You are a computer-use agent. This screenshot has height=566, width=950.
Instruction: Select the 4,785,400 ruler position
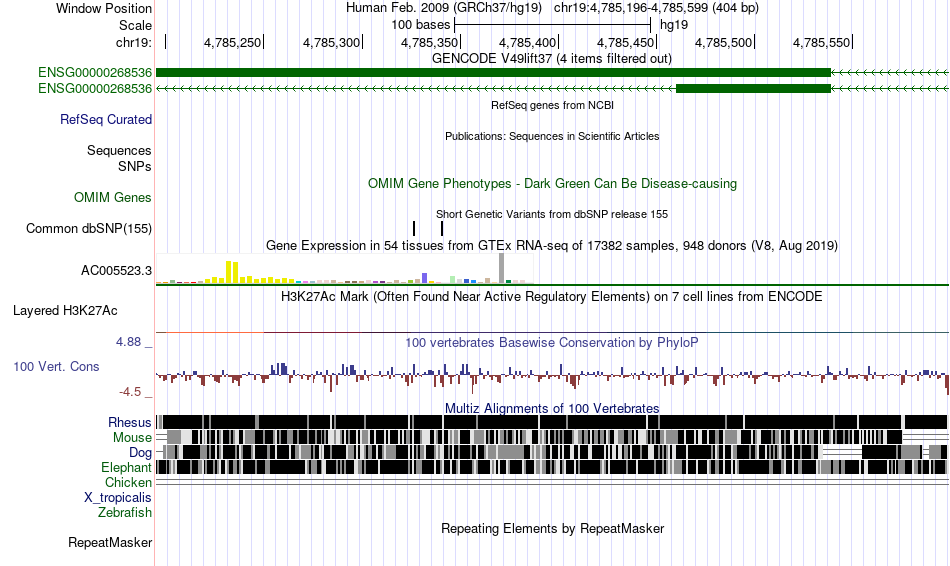[x=527, y=42]
